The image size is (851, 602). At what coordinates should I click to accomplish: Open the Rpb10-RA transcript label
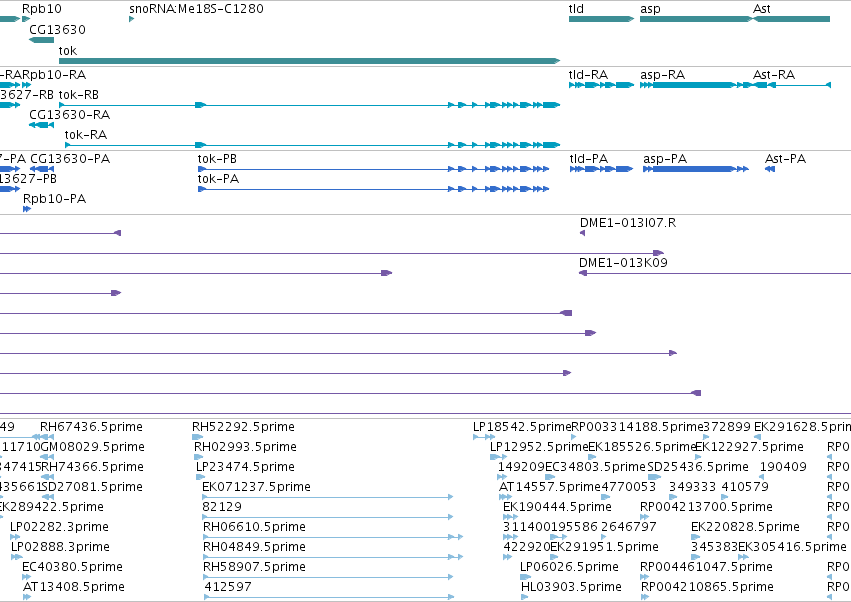coord(54,74)
